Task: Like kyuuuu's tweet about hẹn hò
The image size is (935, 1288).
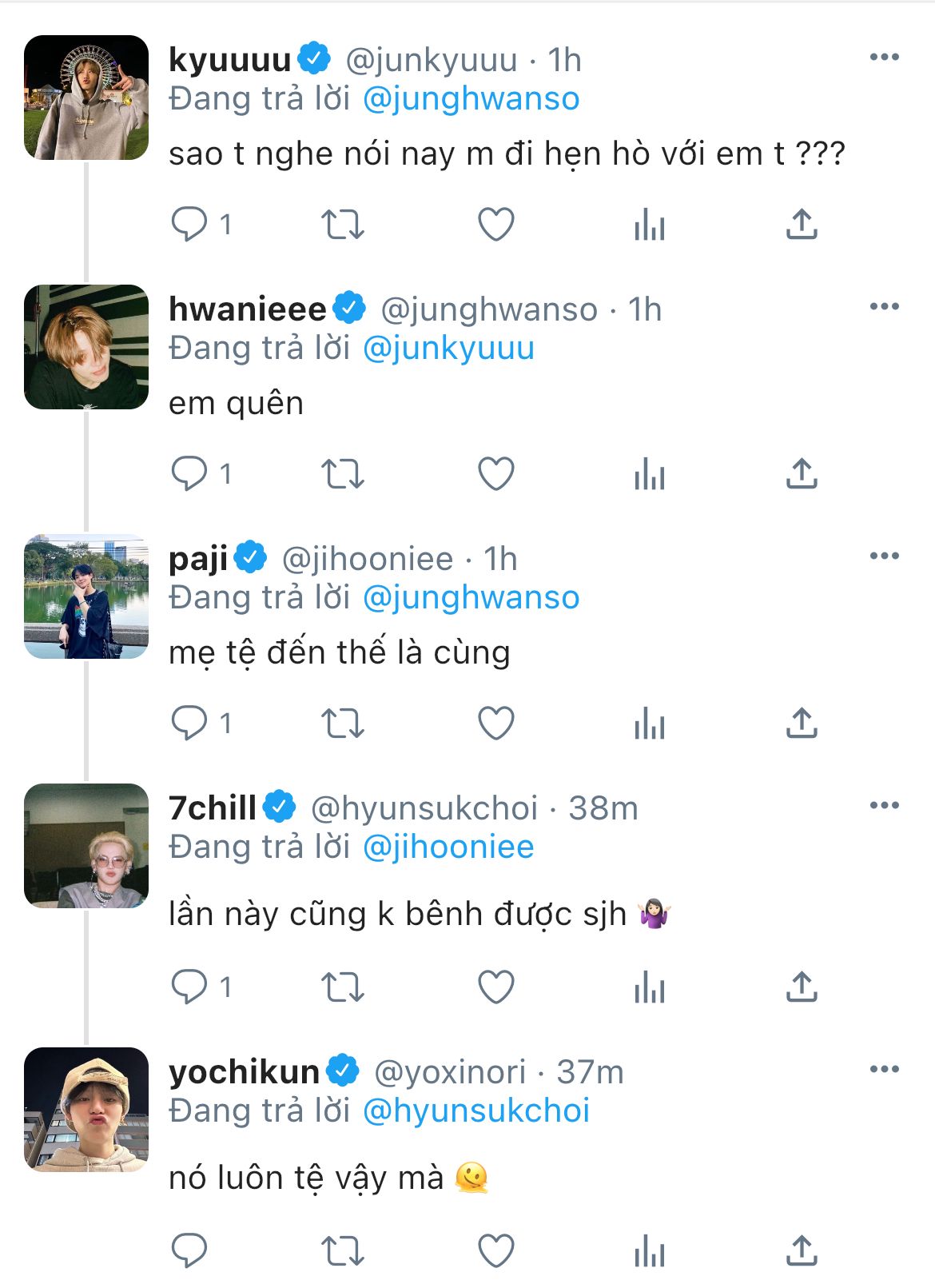Action: (495, 225)
